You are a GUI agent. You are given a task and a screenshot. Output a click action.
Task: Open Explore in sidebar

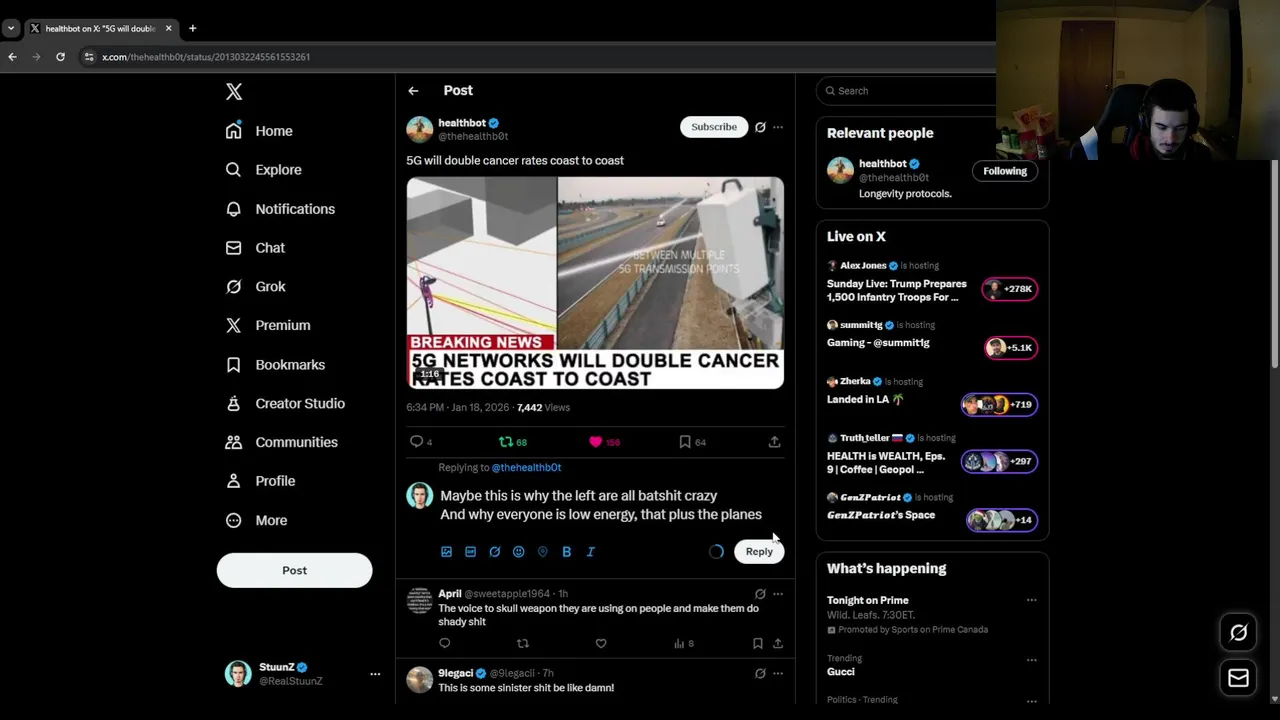[x=264, y=170]
